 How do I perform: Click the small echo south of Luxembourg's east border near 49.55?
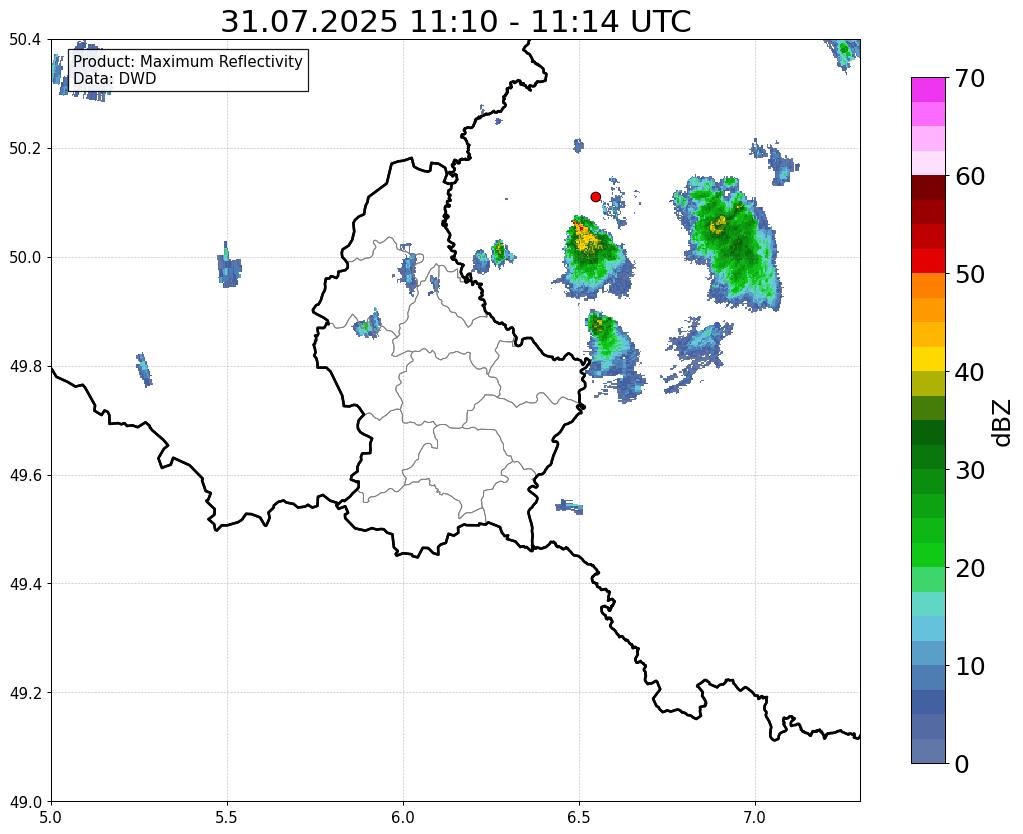[570, 506]
